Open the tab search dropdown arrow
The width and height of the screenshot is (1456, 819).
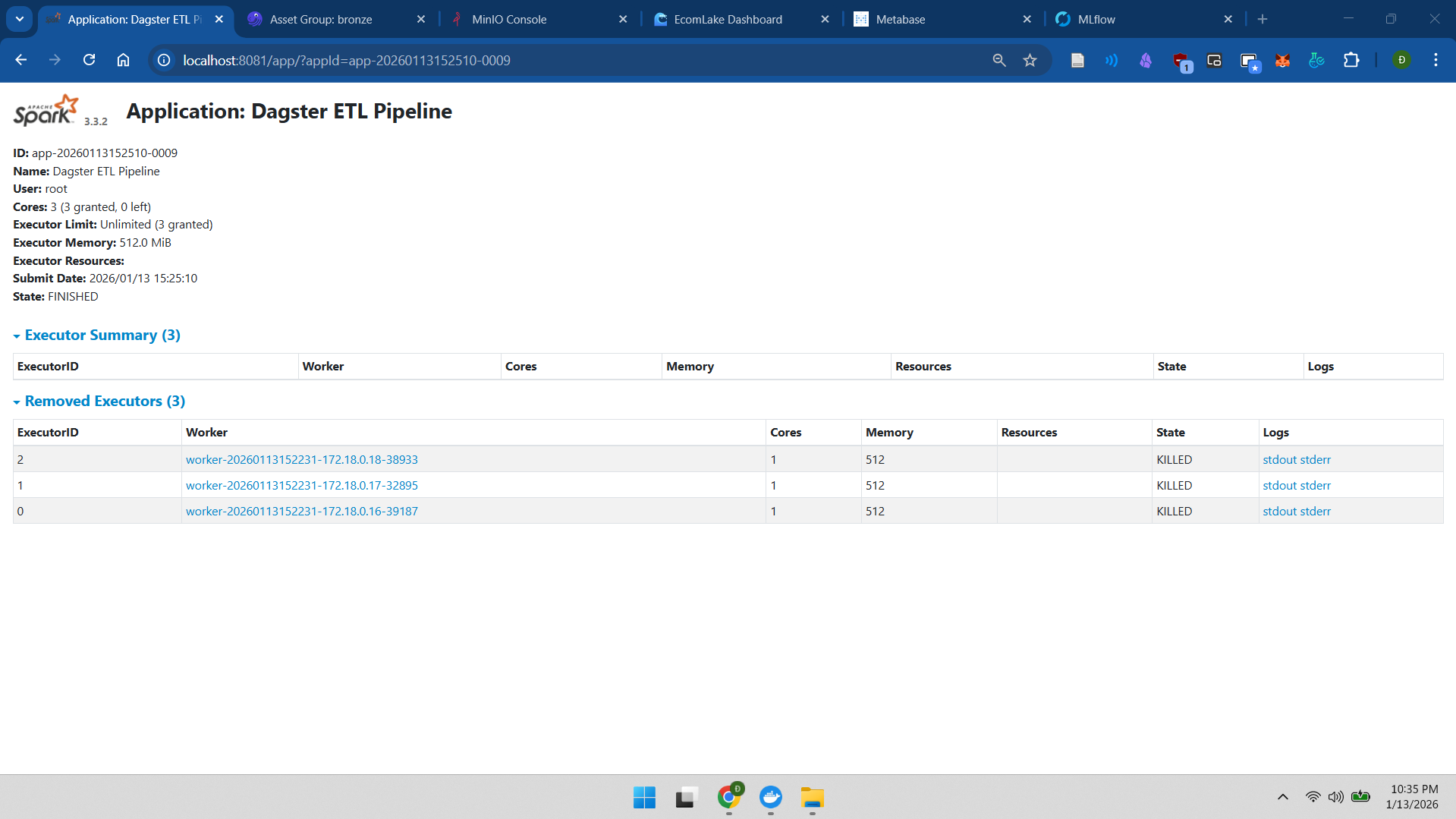20,19
